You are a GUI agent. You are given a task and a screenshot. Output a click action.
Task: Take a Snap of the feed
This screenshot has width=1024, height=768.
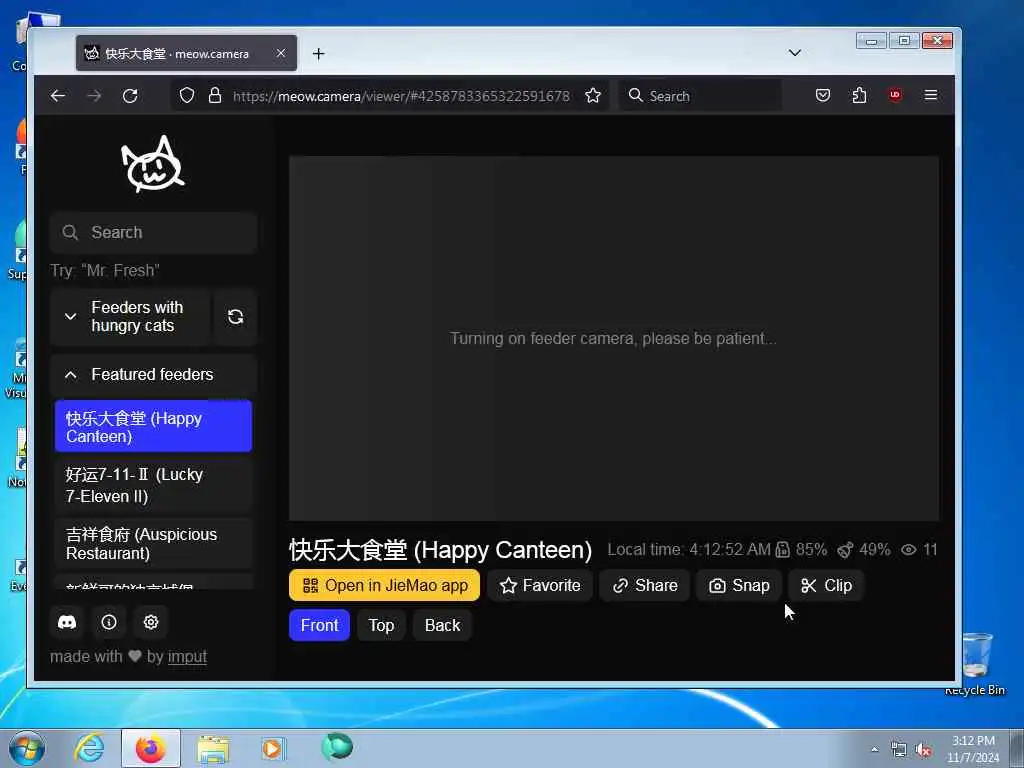click(x=739, y=586)
